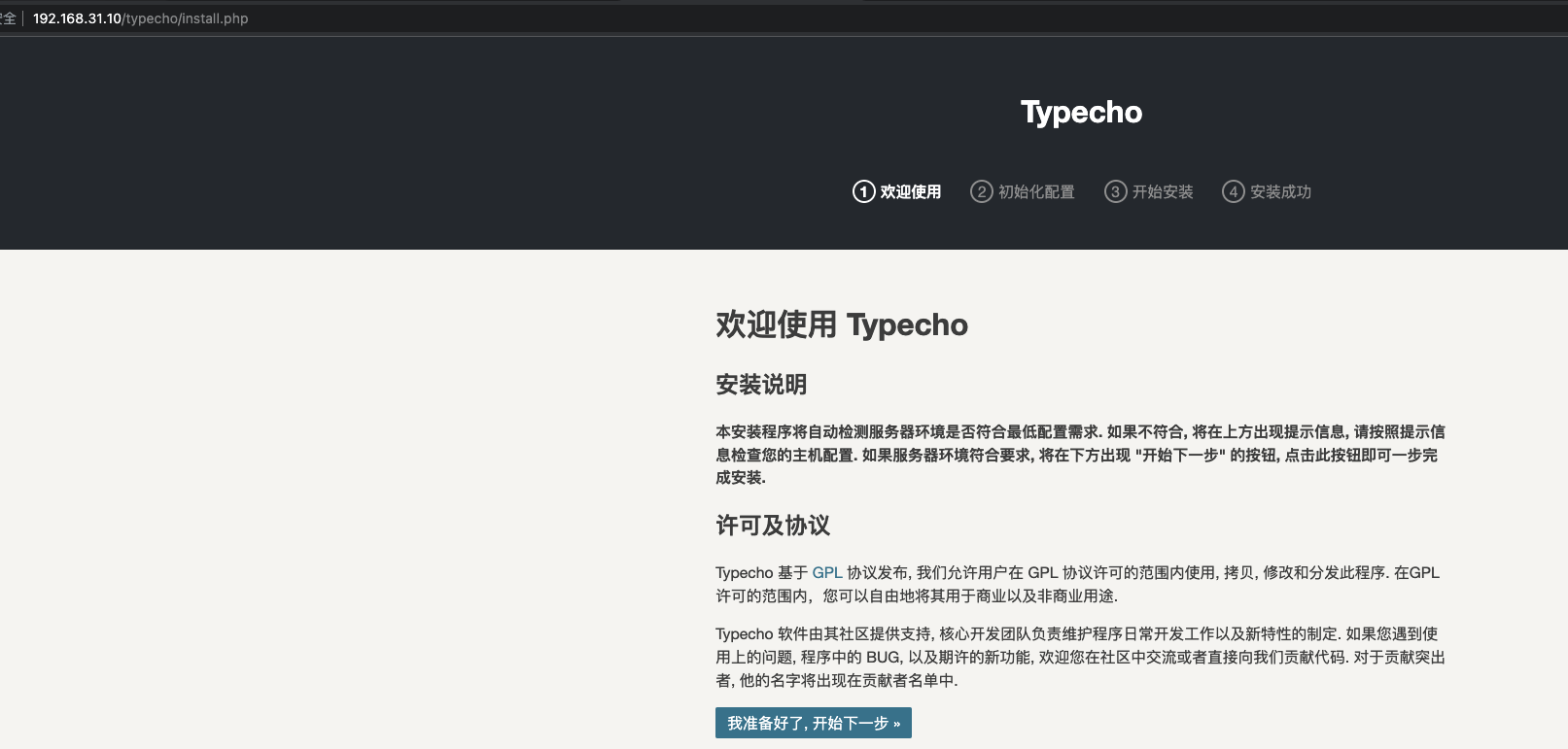Click the Typecho logo title
The height and width of the screenshot is (749, 1568).
[1081, 113]
